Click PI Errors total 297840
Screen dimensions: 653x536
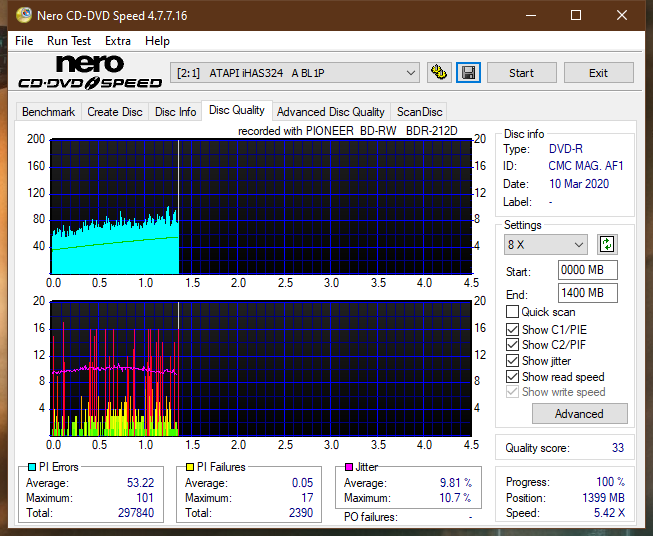pos(136,513)
